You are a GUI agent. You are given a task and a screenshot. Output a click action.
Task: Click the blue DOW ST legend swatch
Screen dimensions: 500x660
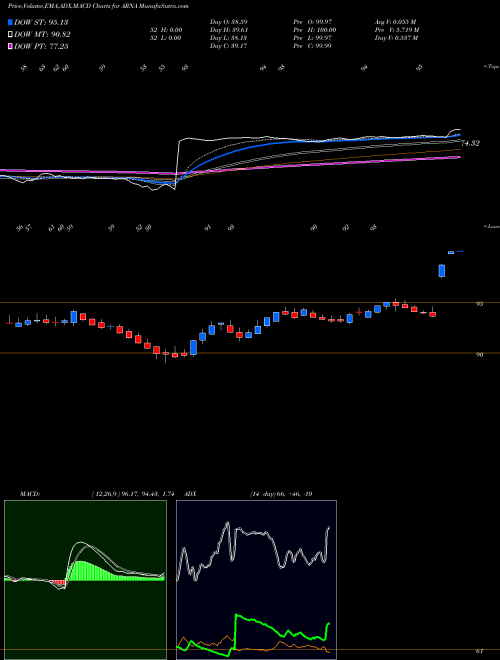10,22
